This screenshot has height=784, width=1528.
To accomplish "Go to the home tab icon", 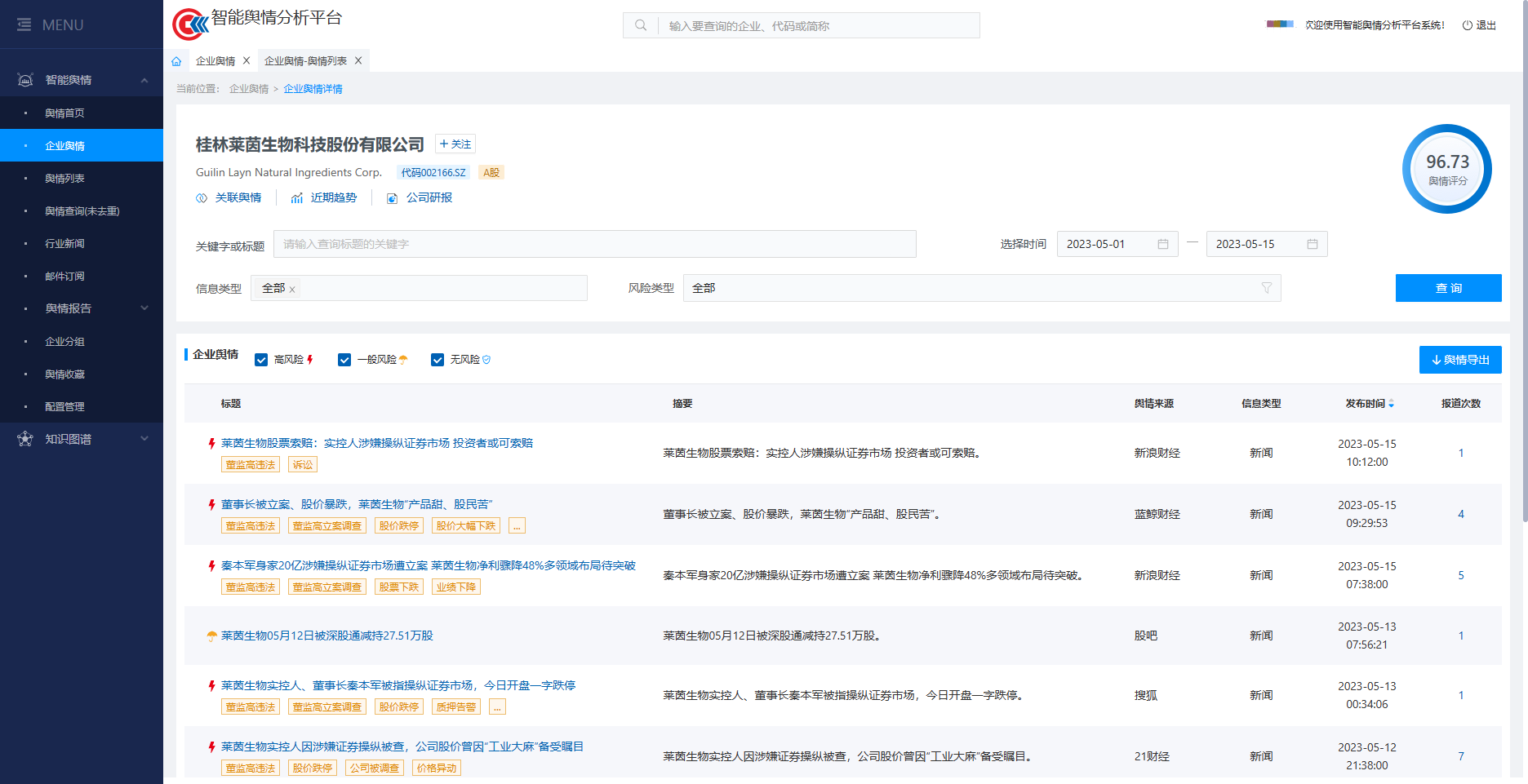I will click(176, 61).
